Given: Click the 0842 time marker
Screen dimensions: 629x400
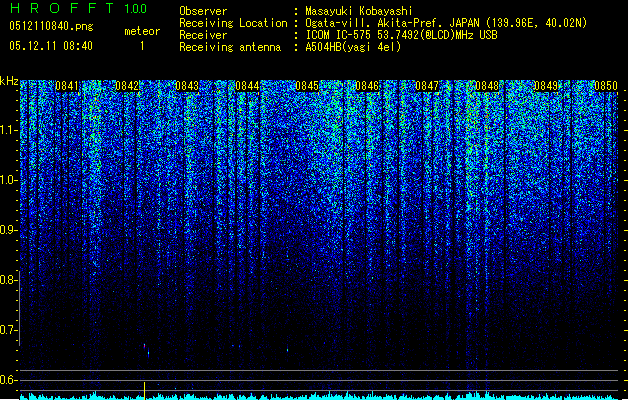Looking at the screenshot, I should click(x=127, y=86).
